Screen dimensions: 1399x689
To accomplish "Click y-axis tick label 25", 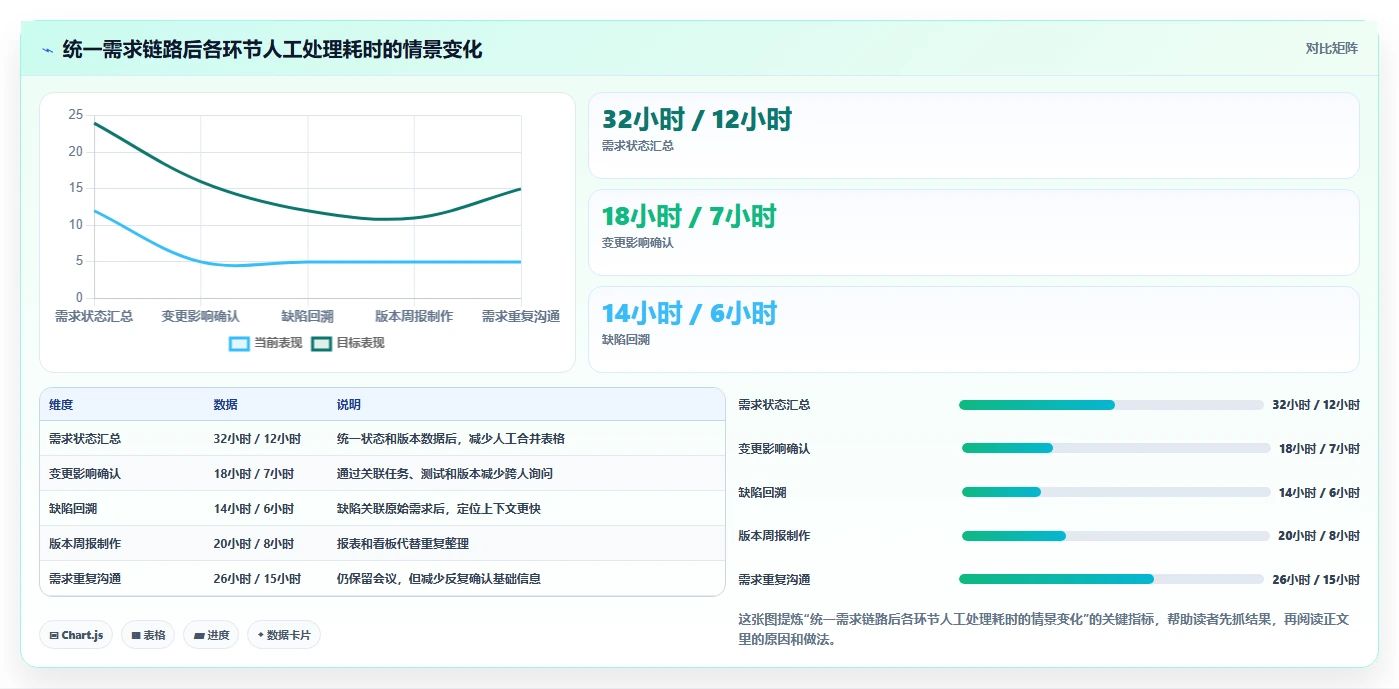I will [76, 115].
